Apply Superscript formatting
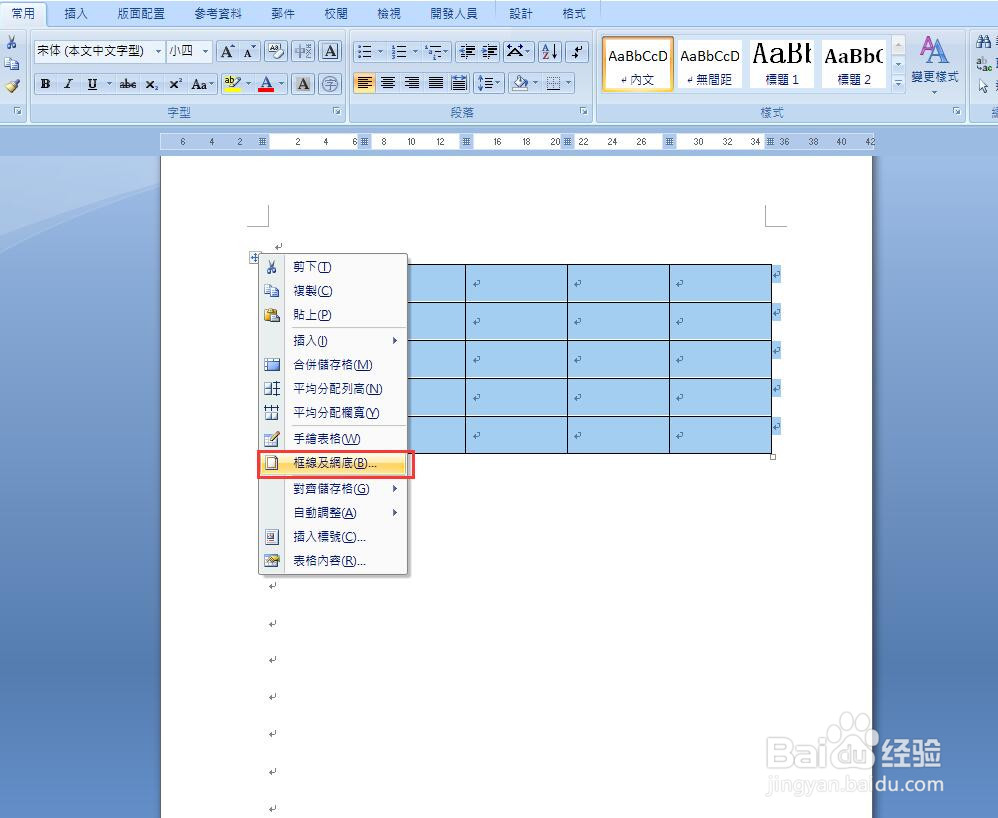 [x=175, y=84]
